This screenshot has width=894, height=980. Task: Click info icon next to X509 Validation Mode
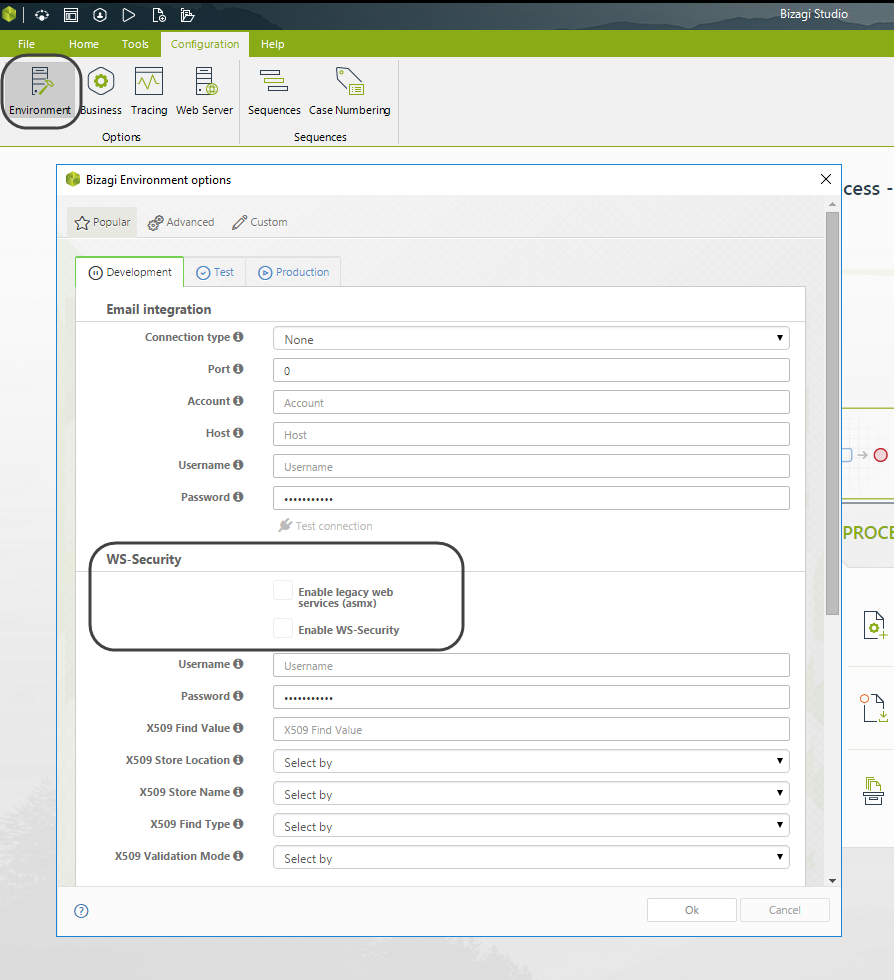point(238,856)
